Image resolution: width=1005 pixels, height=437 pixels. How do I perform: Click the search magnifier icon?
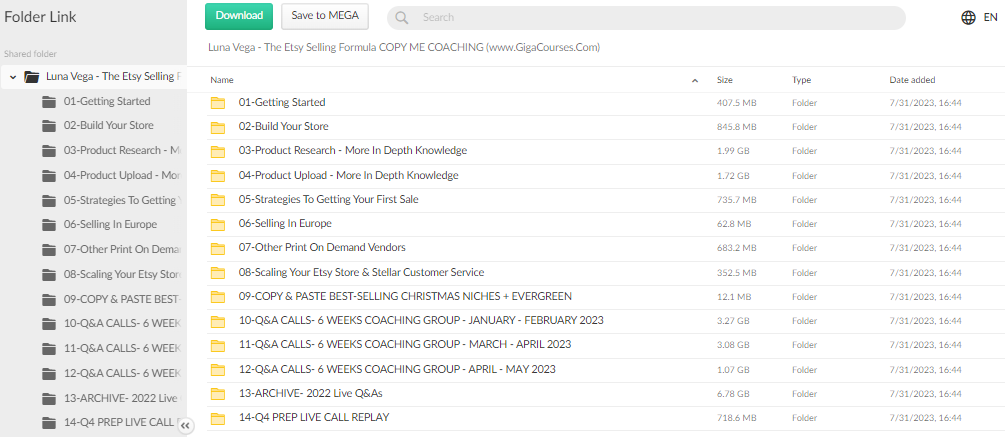(x=402, y=18)
